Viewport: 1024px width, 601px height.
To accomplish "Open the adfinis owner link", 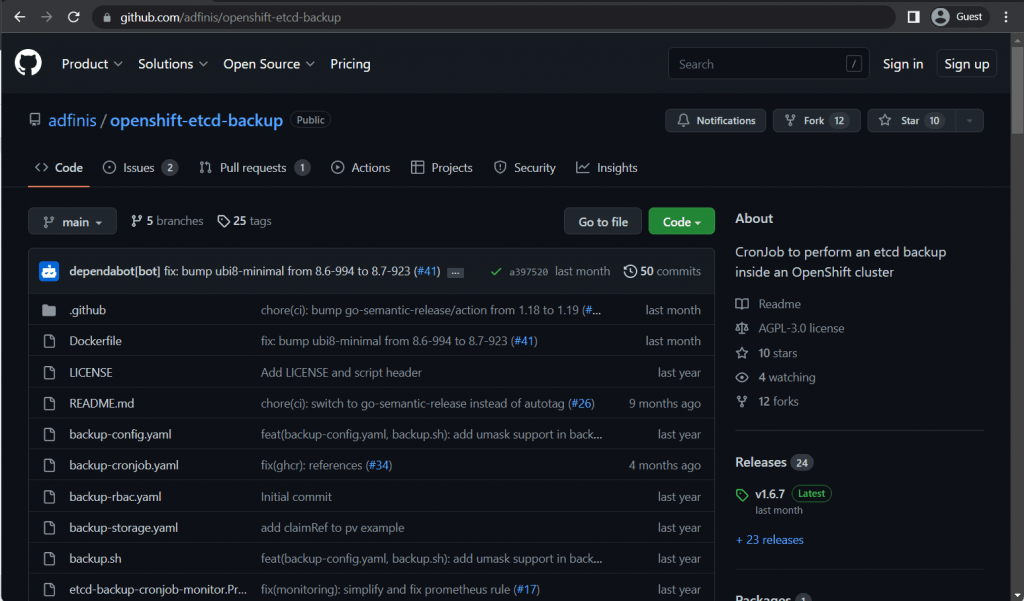I will click(x=72, y=120).
